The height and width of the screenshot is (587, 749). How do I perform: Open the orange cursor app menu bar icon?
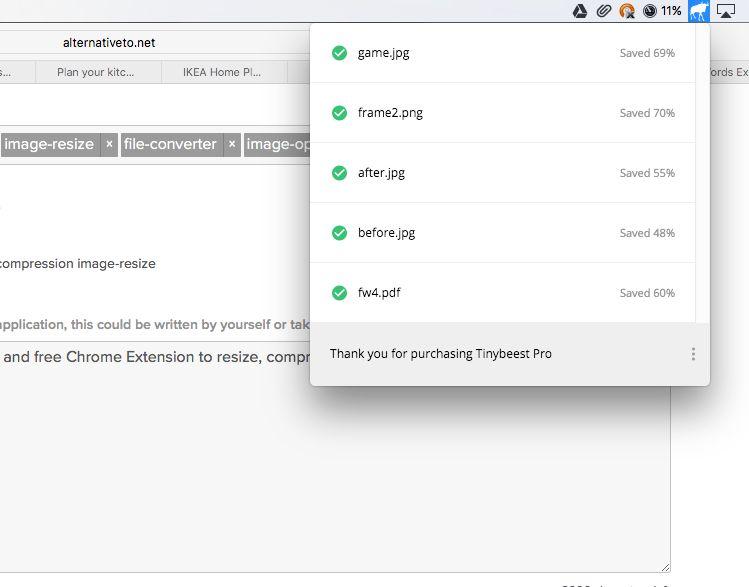point(627,11)
